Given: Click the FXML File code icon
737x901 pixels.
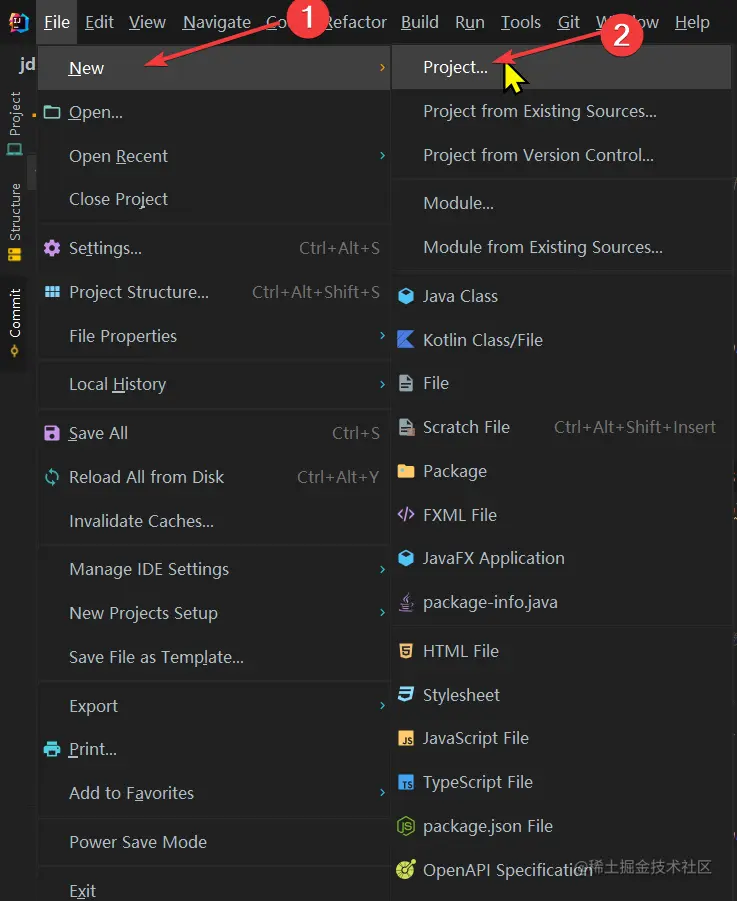Looking at the screenshot, I should tap(406, 514).
